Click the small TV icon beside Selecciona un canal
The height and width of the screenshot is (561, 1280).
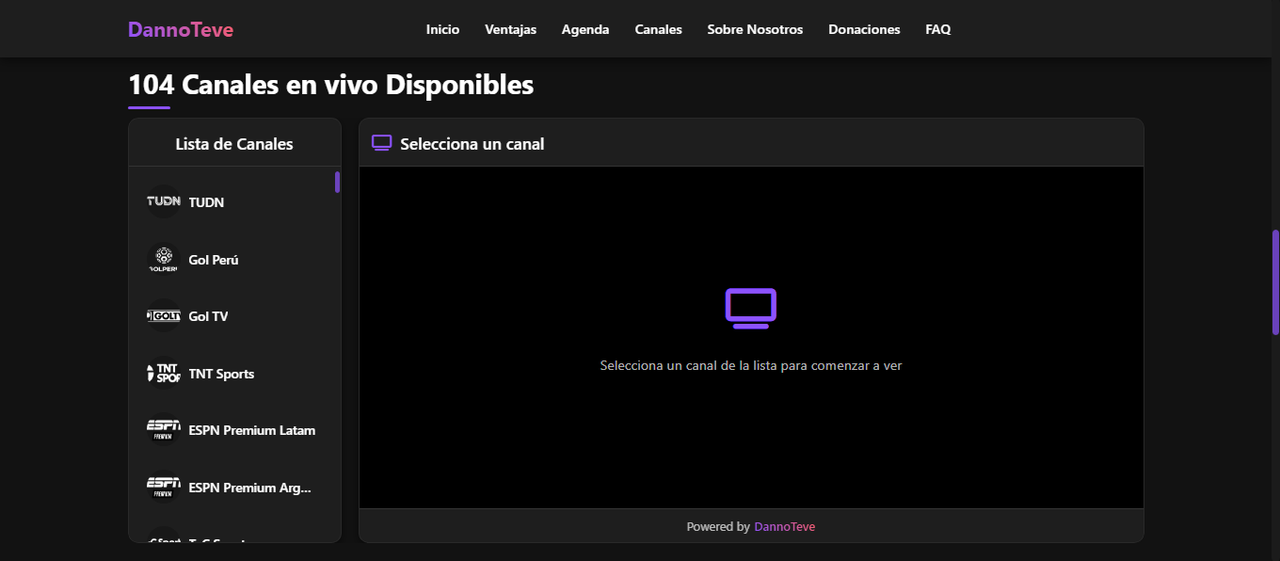coord(381,143)
